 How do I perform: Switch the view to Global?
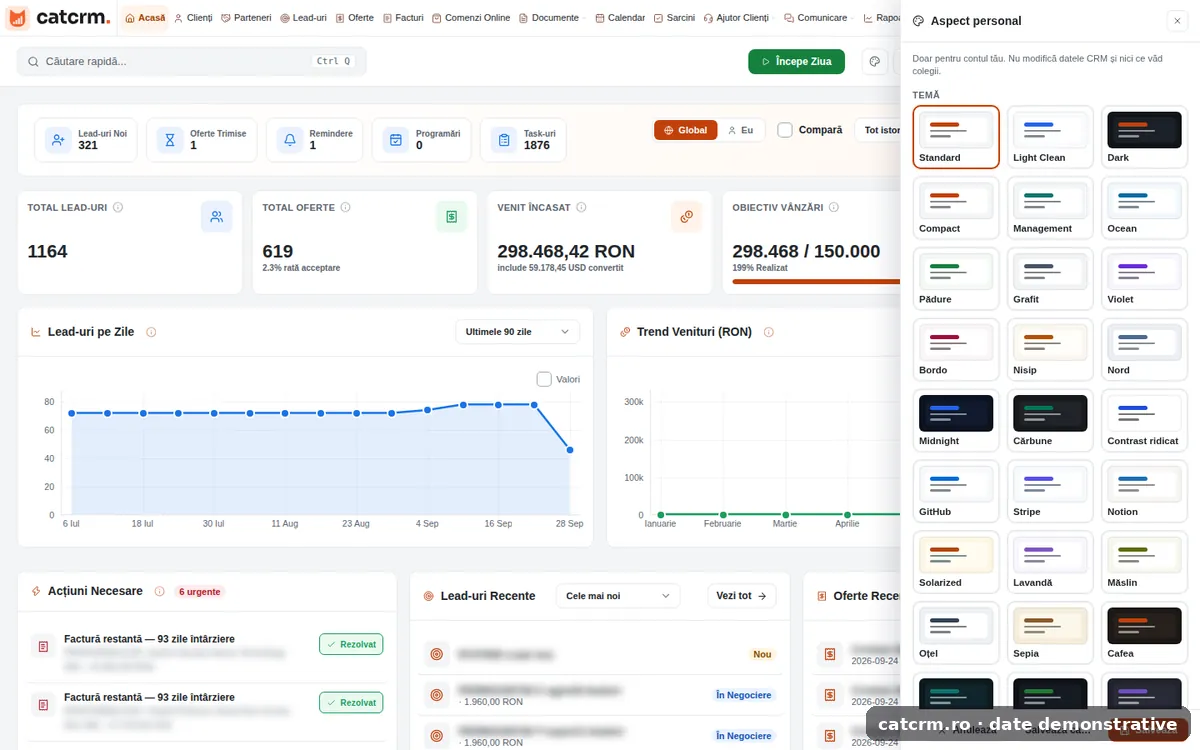(x=686, y=130)
